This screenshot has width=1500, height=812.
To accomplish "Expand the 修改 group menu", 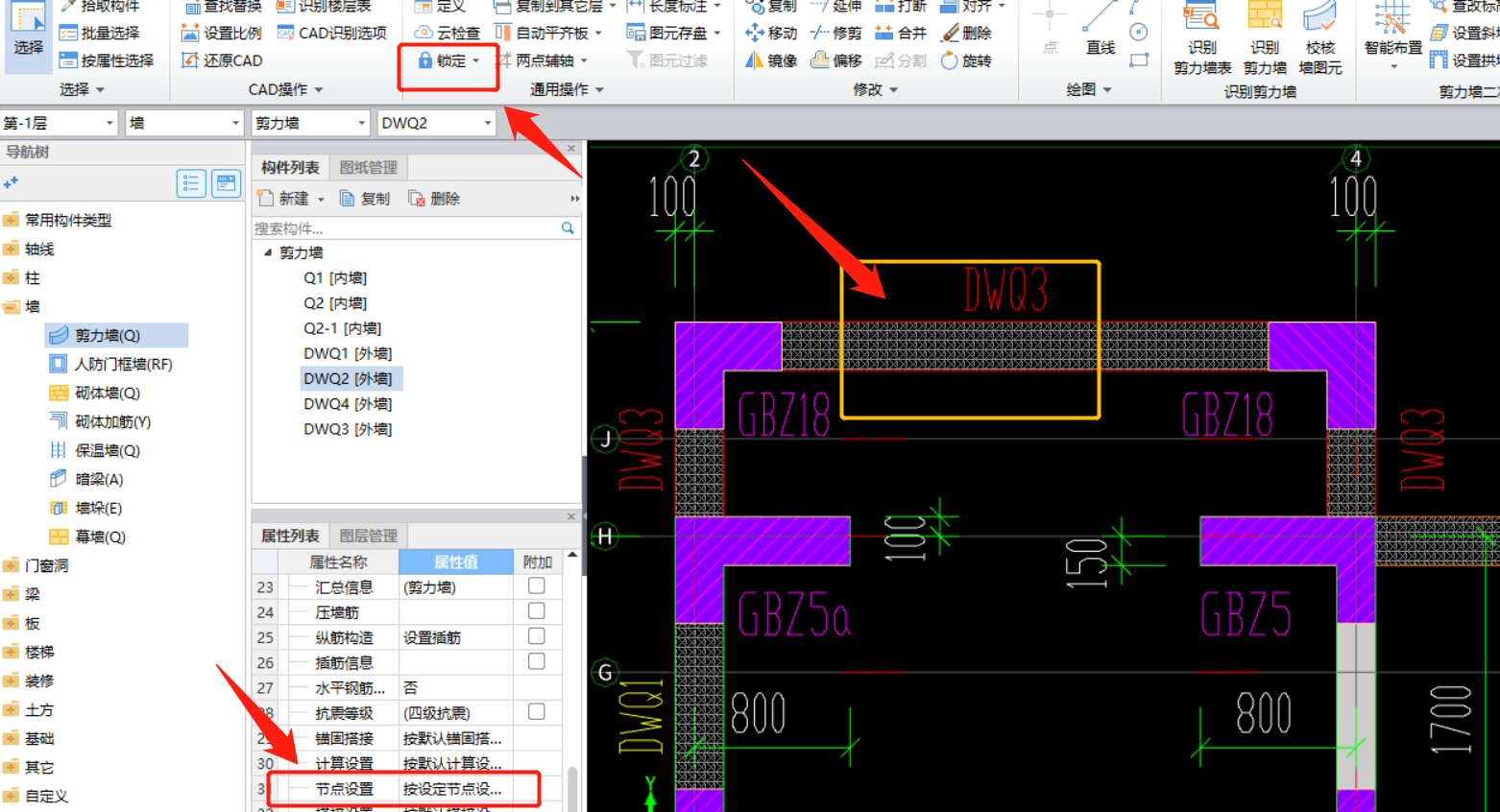I will [876, 89].
